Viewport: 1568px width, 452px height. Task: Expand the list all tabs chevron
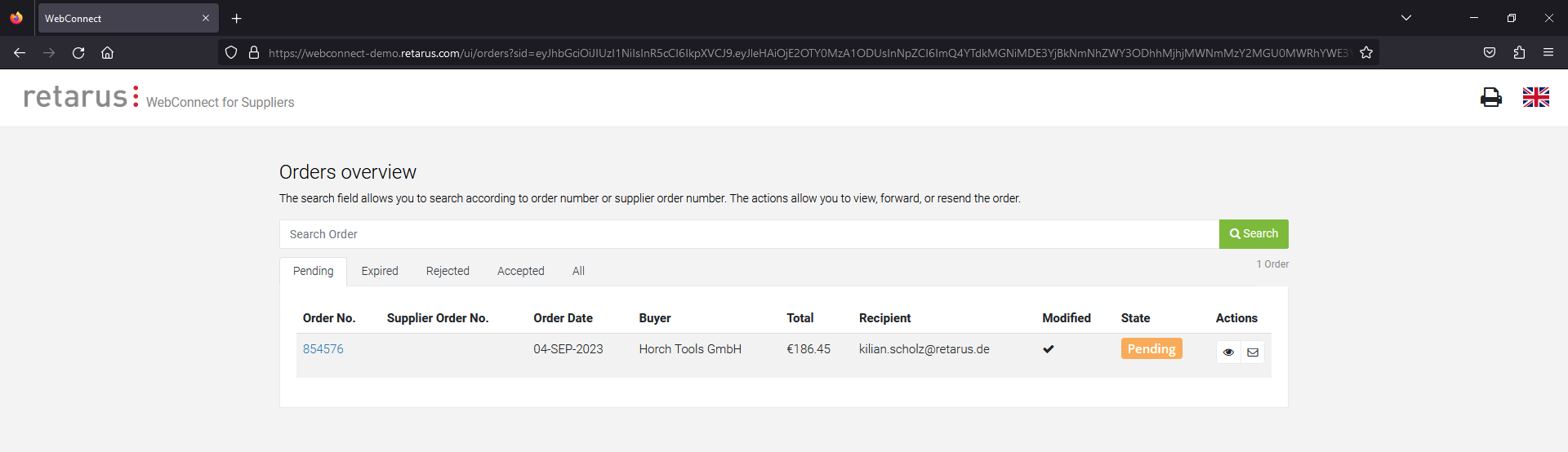click(x=1406, y=18)
